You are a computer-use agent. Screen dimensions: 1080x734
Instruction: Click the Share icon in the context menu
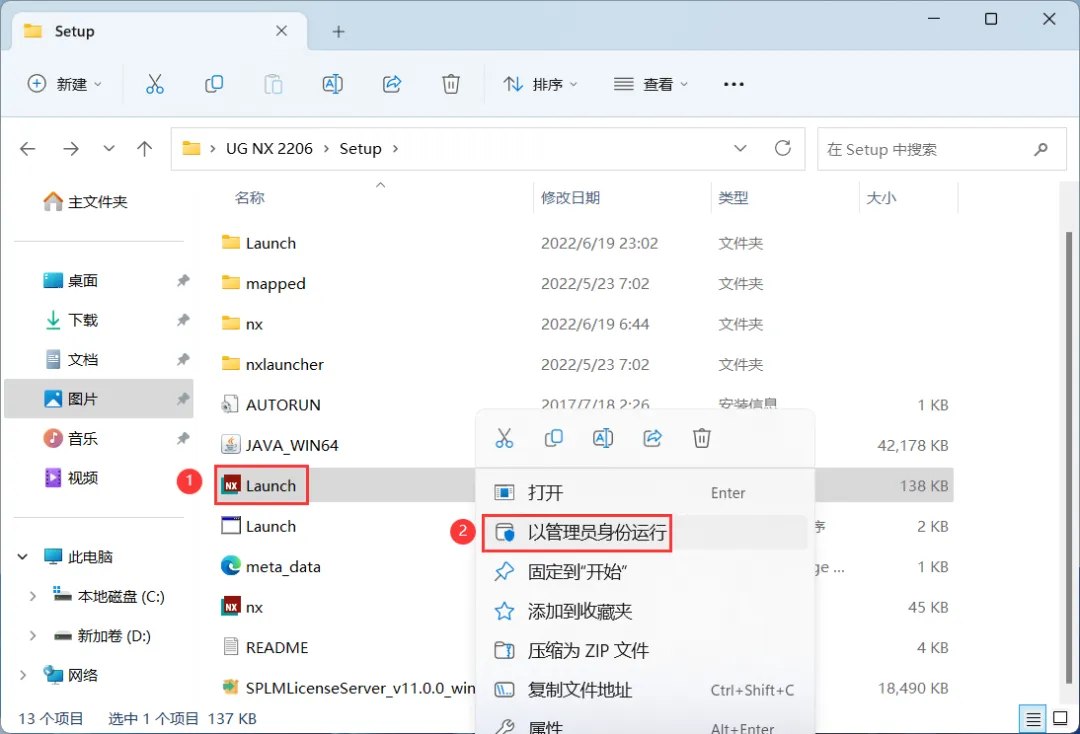[x=652, y=438]
